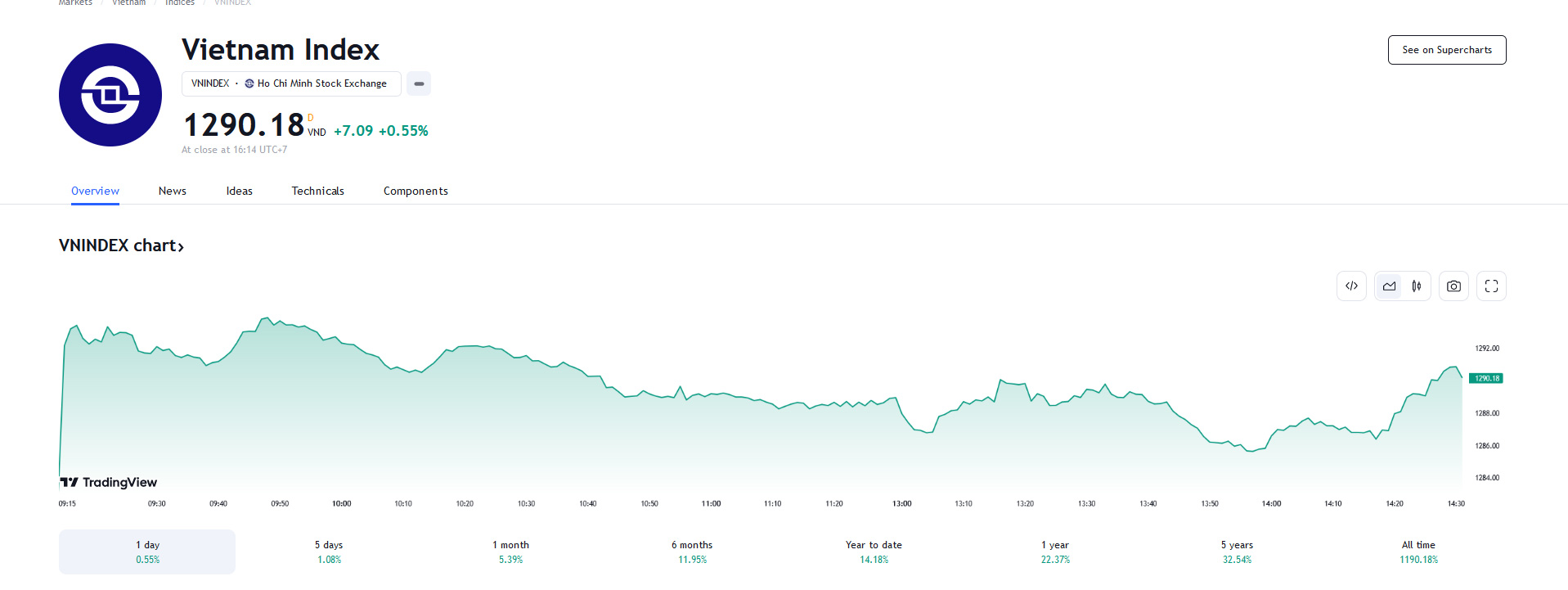This screenshot has width=1568, height=590.
Task: Choose the Year to date range
Action: tap(874, 552)
